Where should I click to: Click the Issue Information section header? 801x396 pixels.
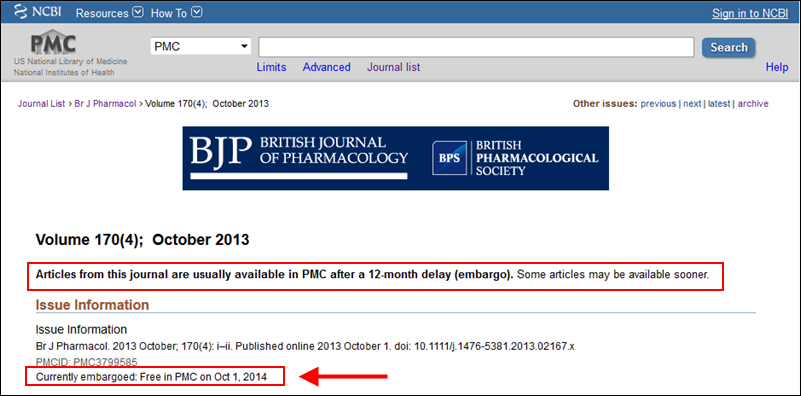pos(92,305)
